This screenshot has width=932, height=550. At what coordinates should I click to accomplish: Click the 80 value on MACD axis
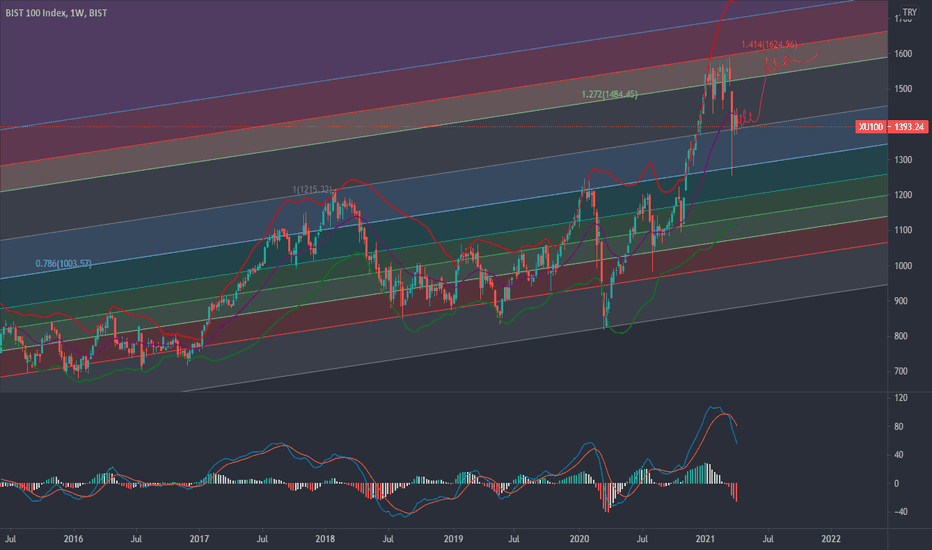pos(899,426)
